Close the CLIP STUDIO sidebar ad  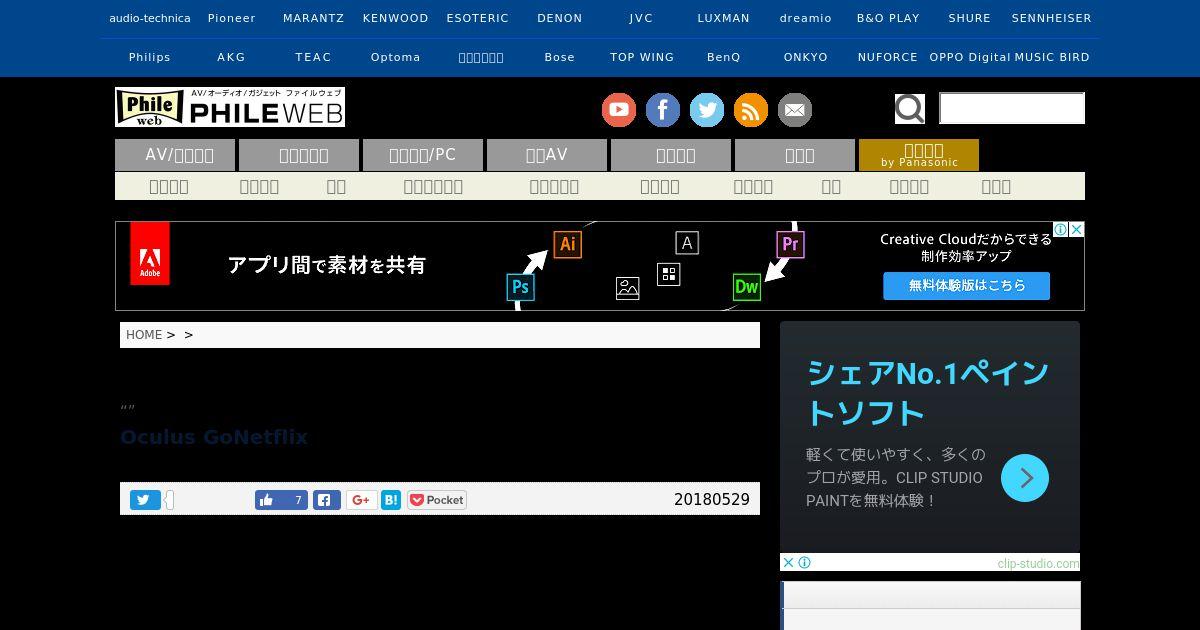(x=788, y=563)
